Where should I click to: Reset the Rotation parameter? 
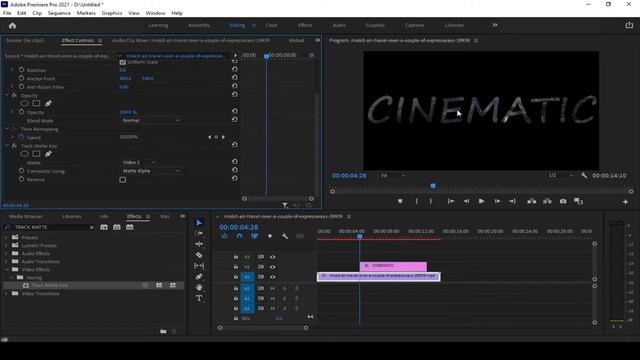235,69
